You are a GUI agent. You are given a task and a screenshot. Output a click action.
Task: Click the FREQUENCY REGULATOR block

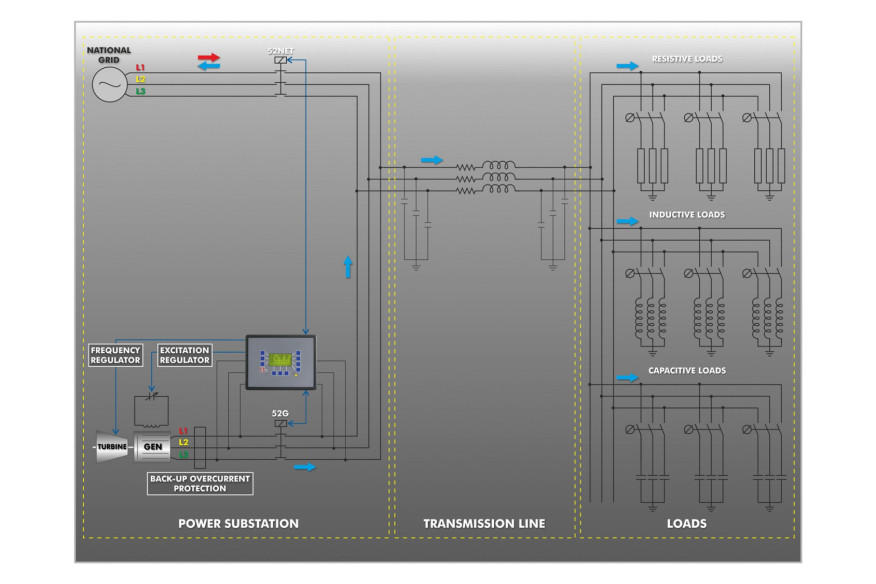coord(115,354)
